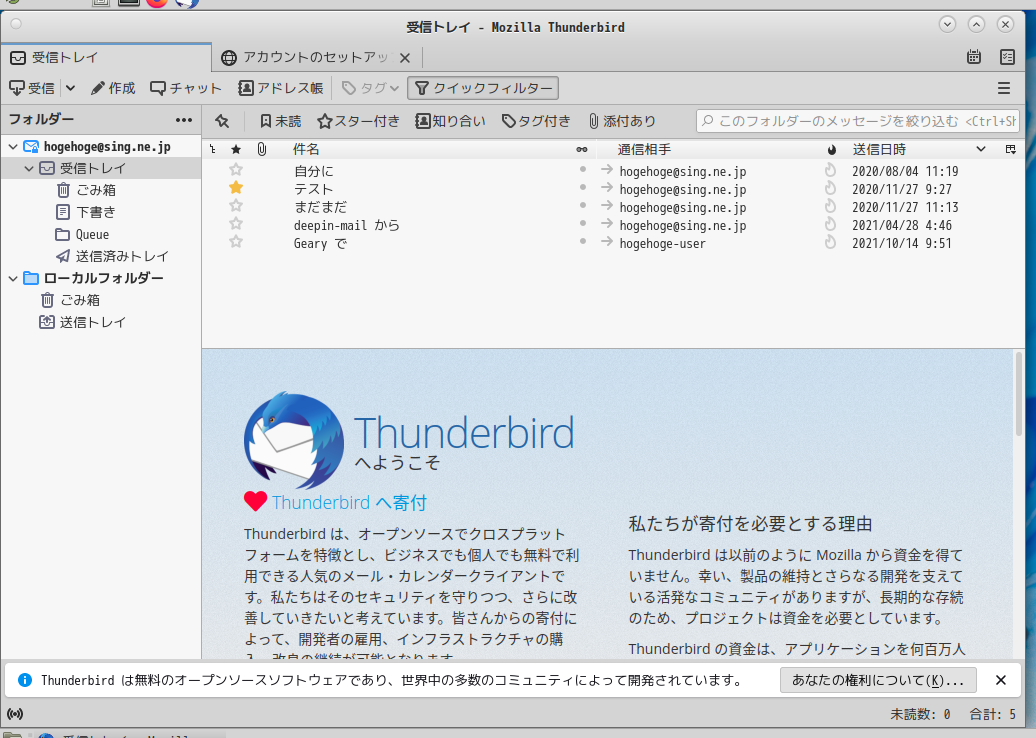The height and width of the screenshot is (738, 1036).
Task: Open the message titled テスト
Action: 313,189
